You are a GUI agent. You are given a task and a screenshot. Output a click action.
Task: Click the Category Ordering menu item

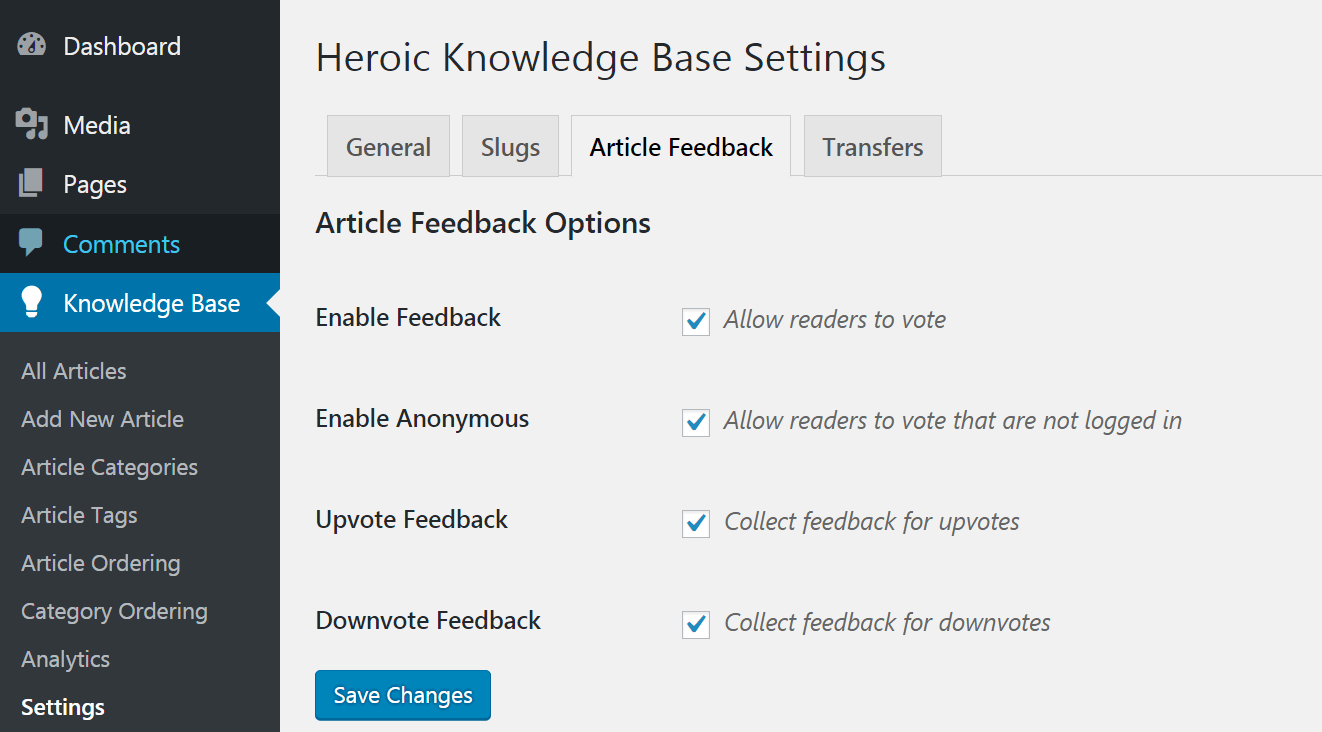[114, 611]
